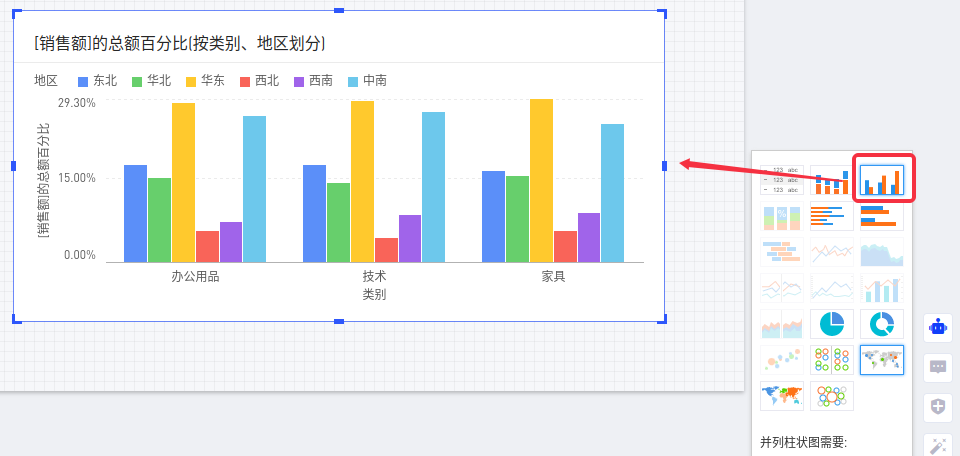Select the stacked horizontal bar chart
Screen dimensions: 960x456
832,217
